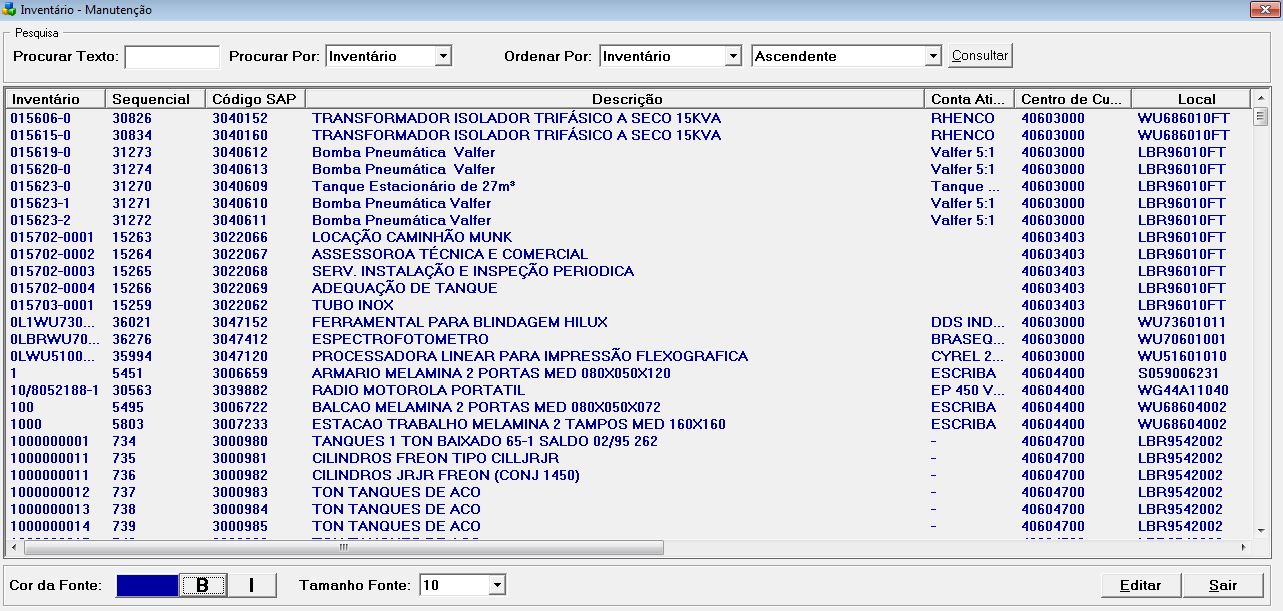
Task: Open the Cor da Fonte blue swatch
Action: pos(147,585)
